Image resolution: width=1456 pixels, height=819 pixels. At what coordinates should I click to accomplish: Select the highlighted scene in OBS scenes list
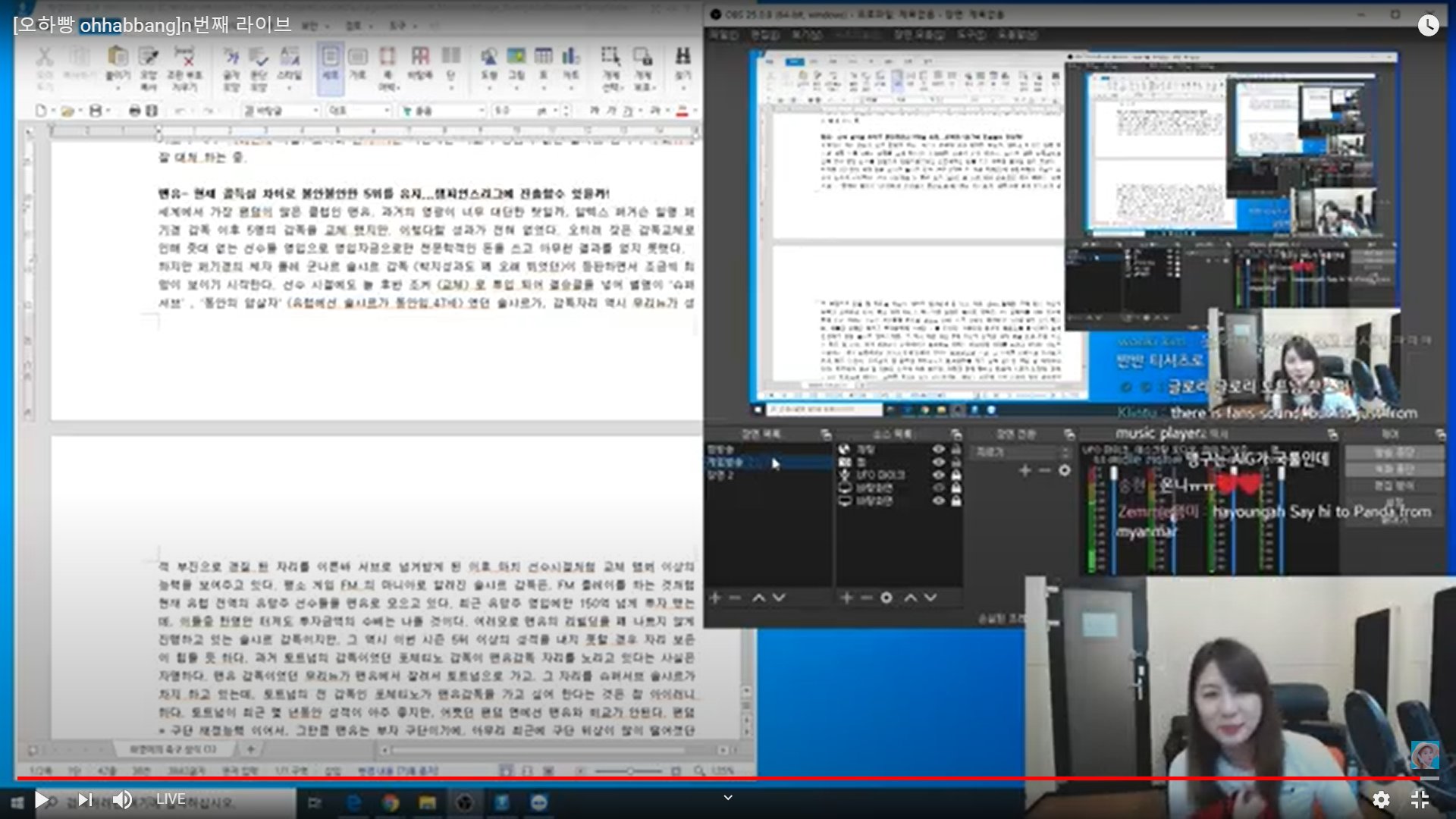(x=768, y=462)
